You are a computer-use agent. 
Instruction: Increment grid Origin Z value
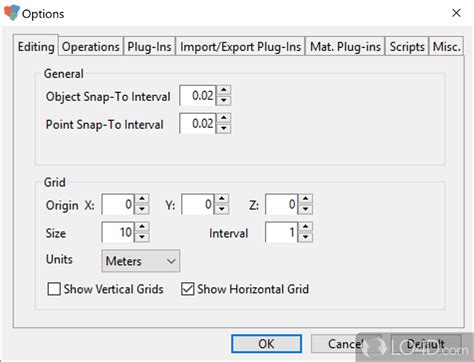click(306, 199)
